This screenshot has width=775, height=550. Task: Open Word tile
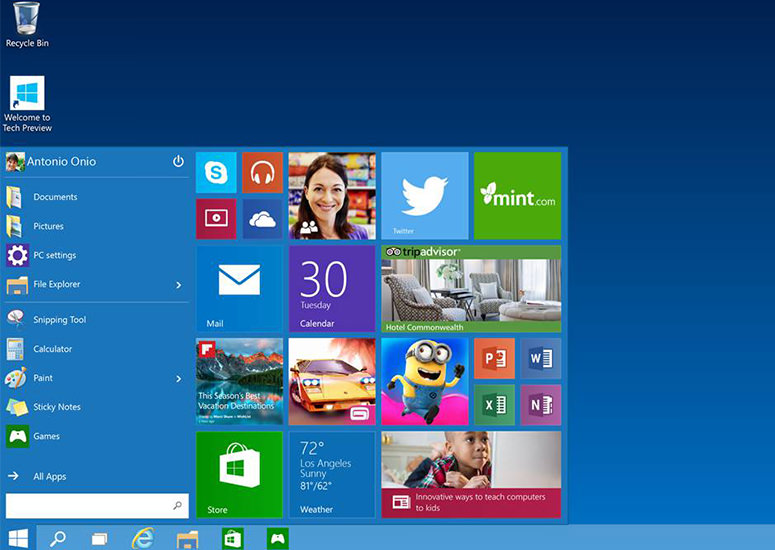[541, 358]
